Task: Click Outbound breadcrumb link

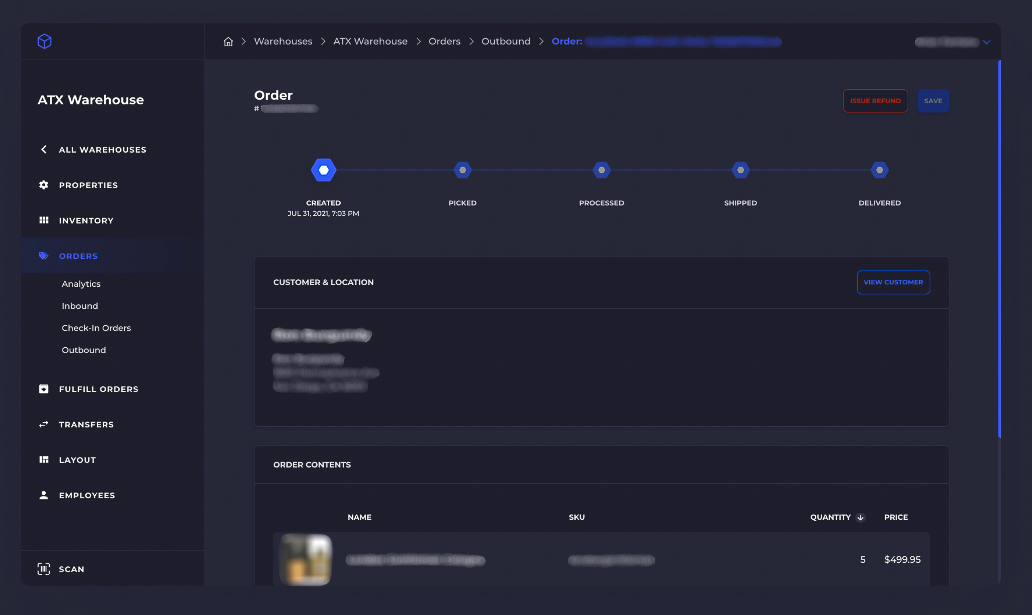Action: (505, 41)
